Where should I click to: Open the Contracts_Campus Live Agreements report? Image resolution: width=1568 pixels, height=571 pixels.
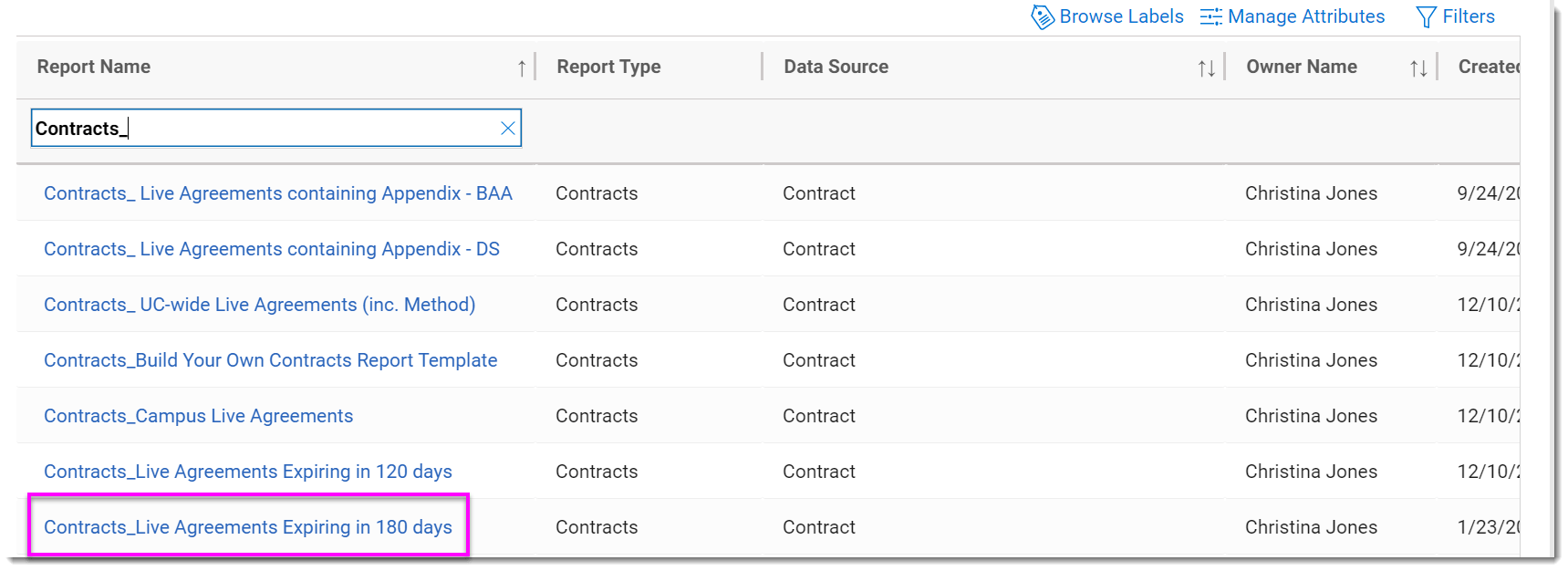198,415
